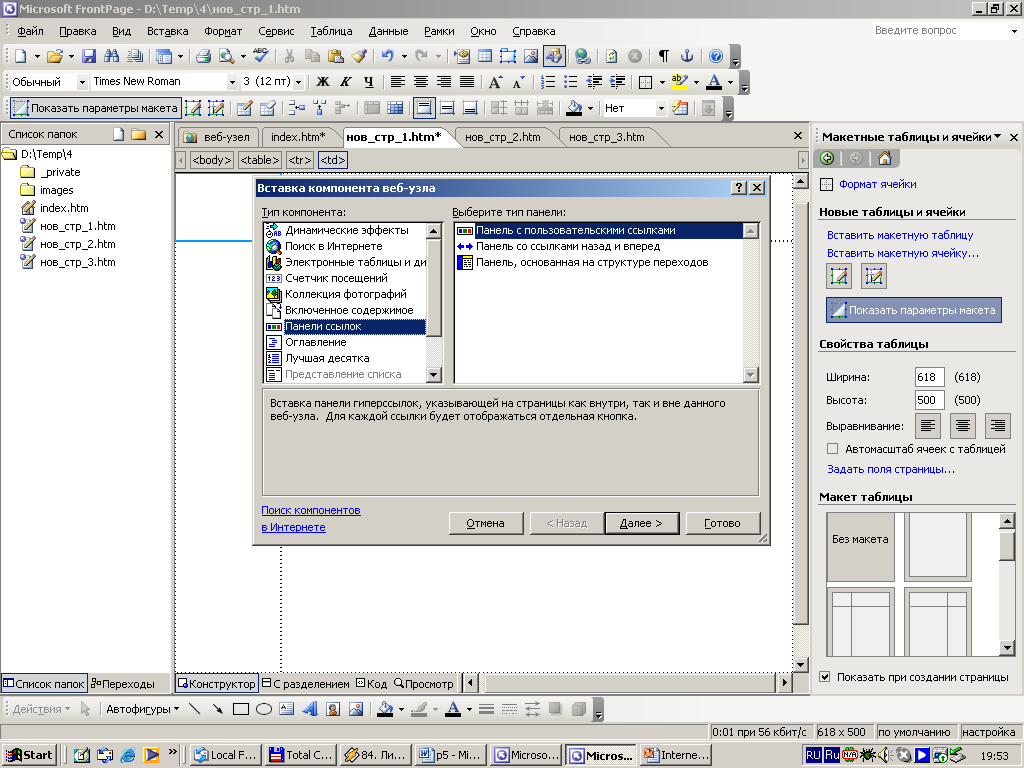Viewport: 1024px width, 768px height.
Task: Open the style dropdown showing Обычный
Action: pyautogui.click(x=82, y=82)
